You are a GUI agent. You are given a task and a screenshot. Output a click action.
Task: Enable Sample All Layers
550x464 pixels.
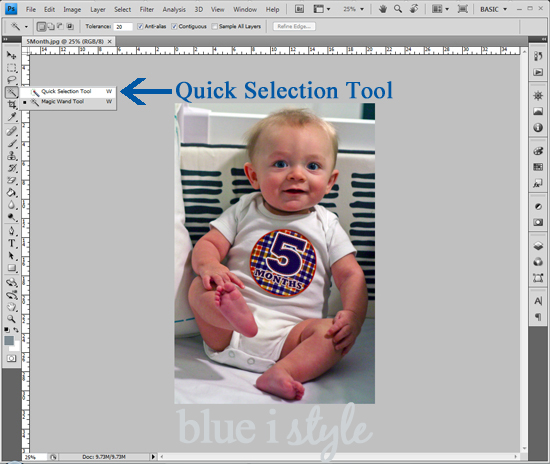click(x=214, y=26)
